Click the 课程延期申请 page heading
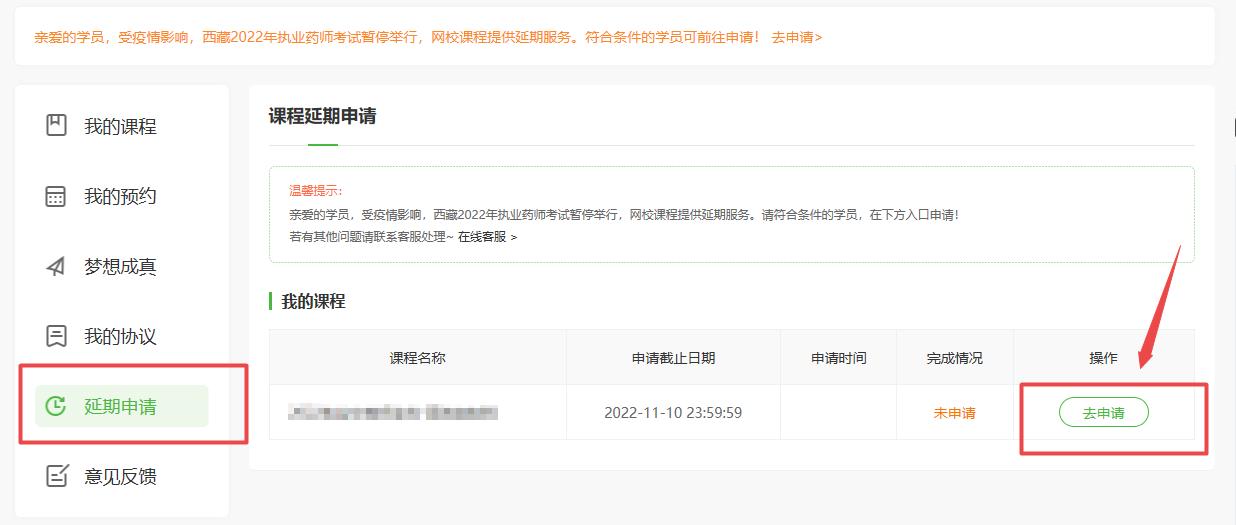Image resolution: width=1236 pixels, height=525 pixels. [x=322, y=116]
